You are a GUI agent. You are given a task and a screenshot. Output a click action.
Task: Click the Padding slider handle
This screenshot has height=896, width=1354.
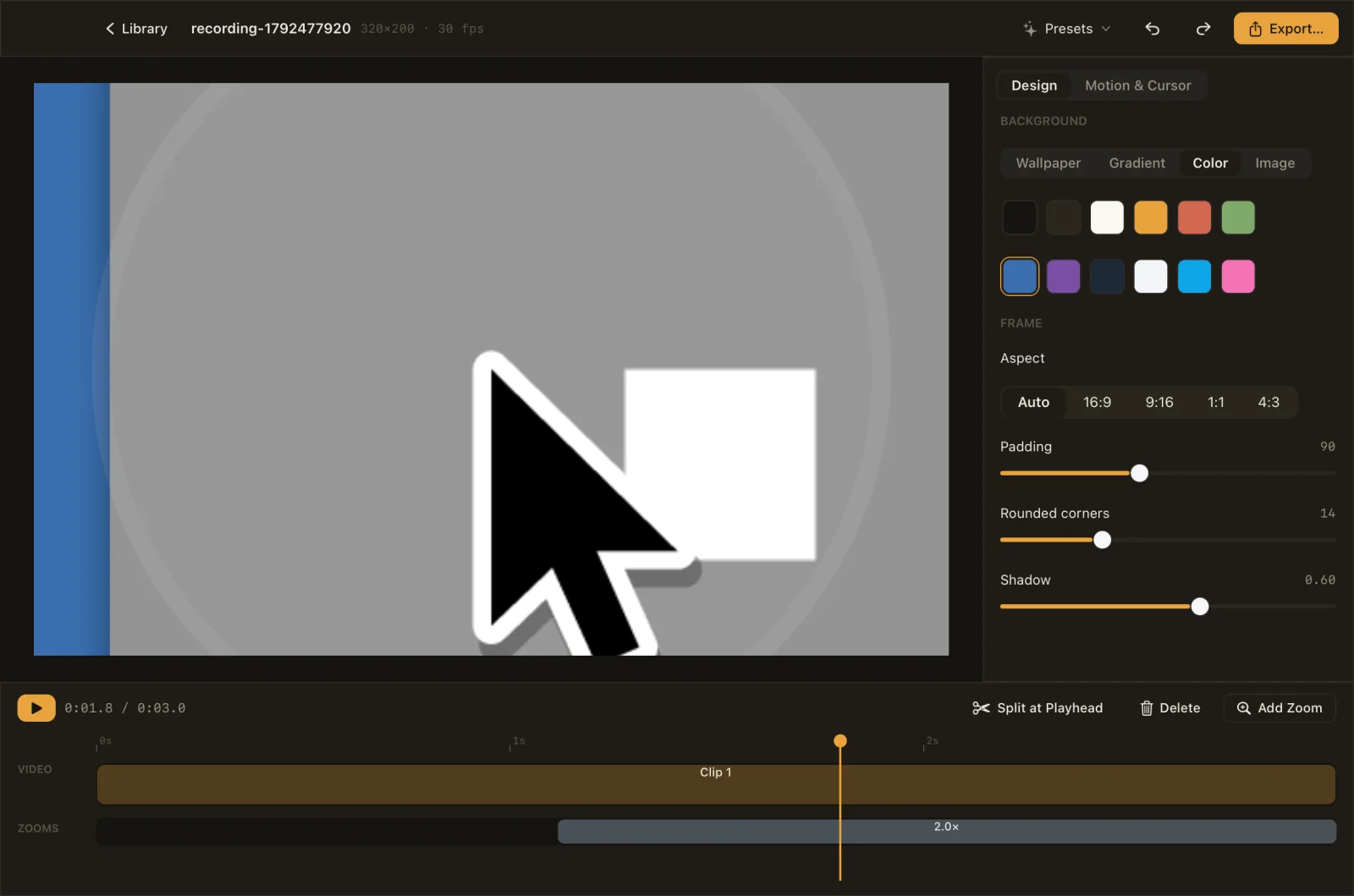point(1139,473)
